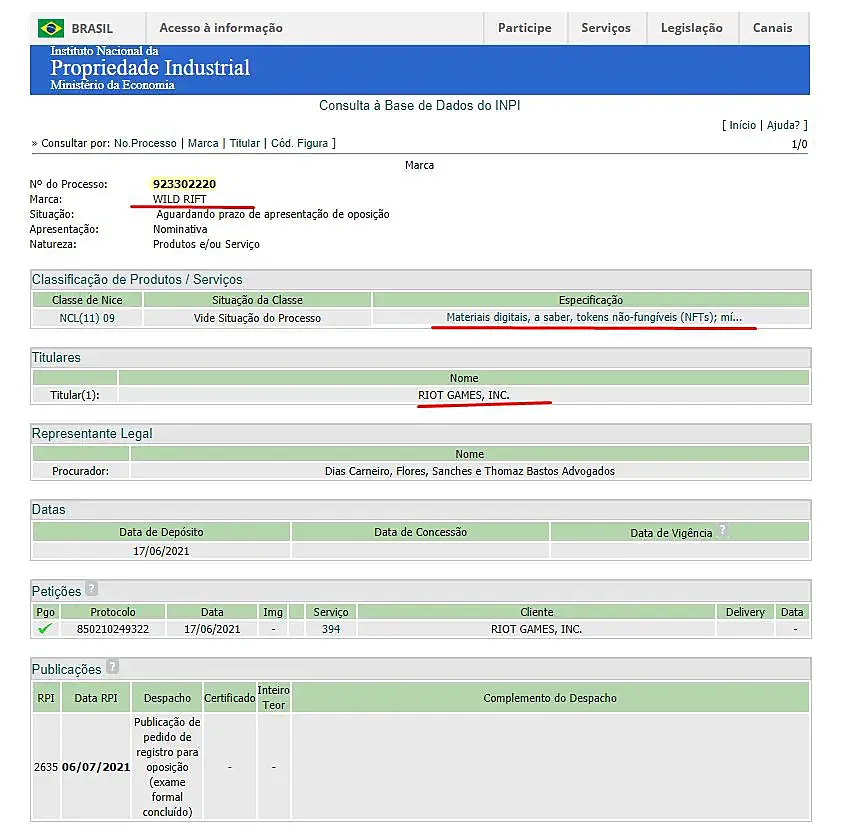Click the Complemento do Despacho header

(x=550, y=698)
